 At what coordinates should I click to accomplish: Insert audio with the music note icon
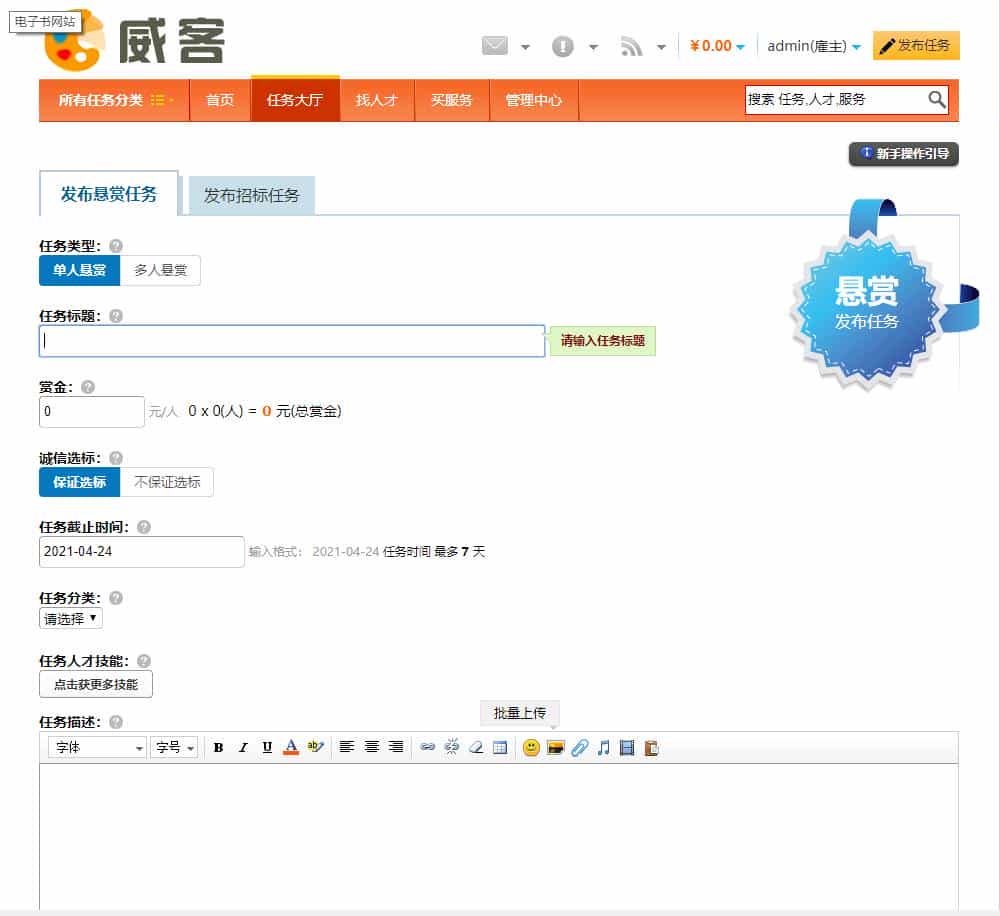coord(603,748)
